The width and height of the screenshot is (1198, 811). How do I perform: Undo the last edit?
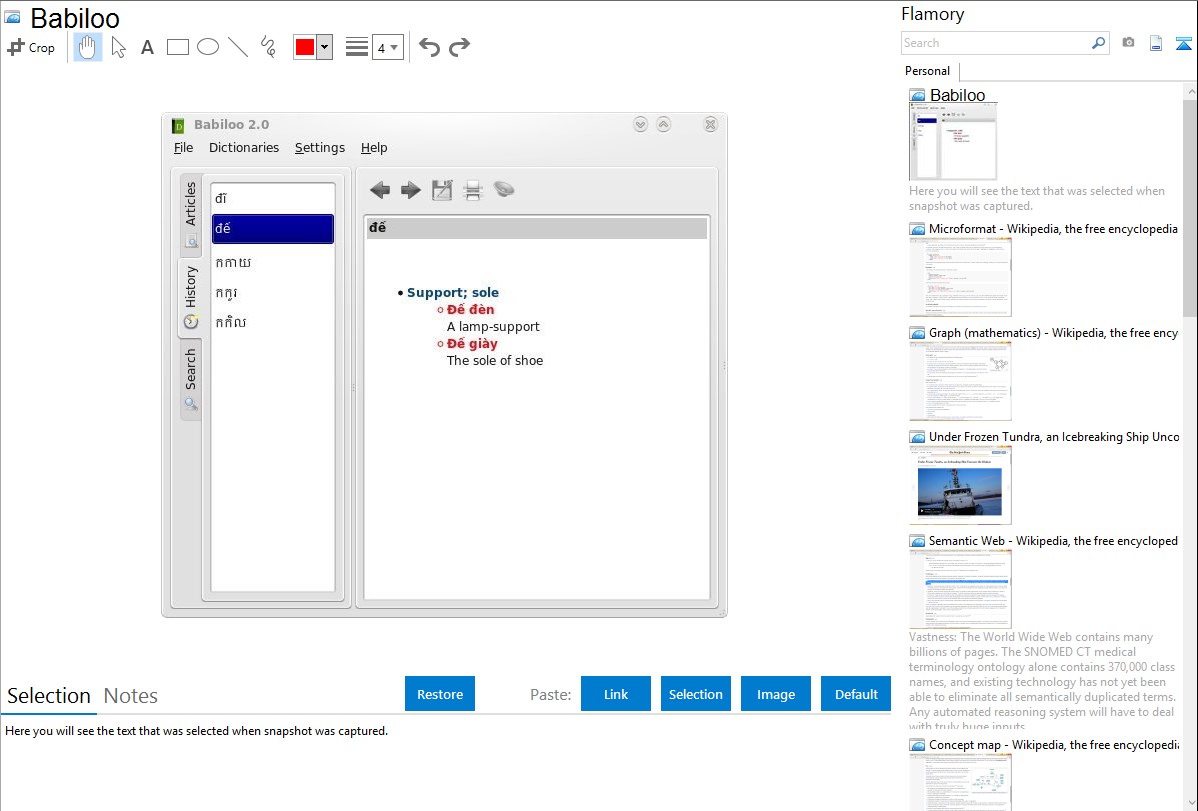[429, 47]
